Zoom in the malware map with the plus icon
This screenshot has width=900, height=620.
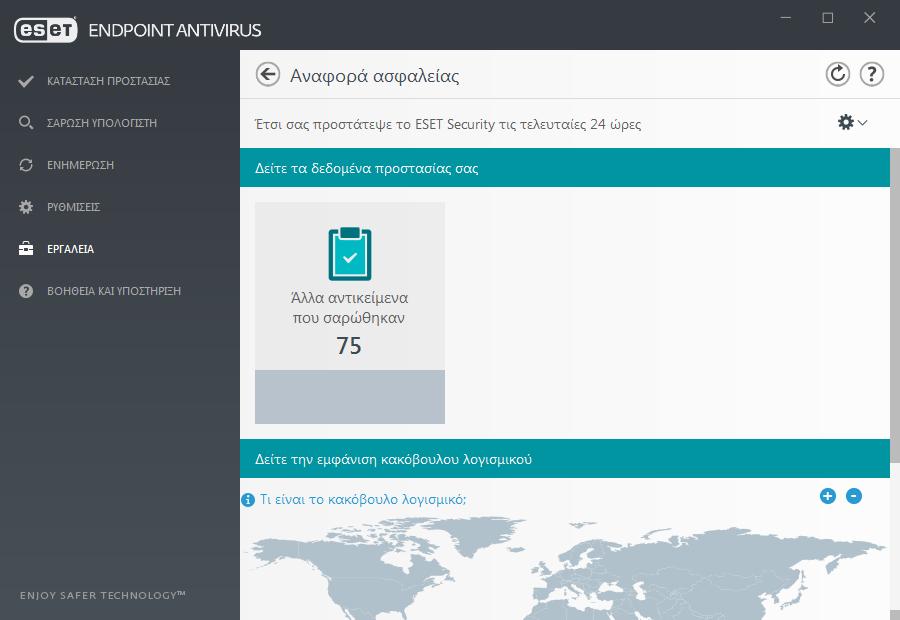click(x=828, y=496)
